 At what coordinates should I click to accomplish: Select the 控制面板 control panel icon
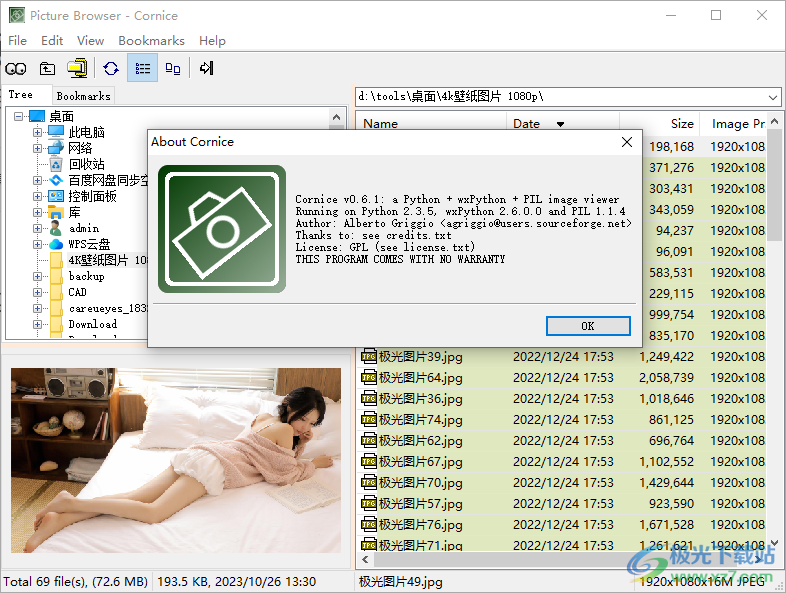[x=56, y=196]
